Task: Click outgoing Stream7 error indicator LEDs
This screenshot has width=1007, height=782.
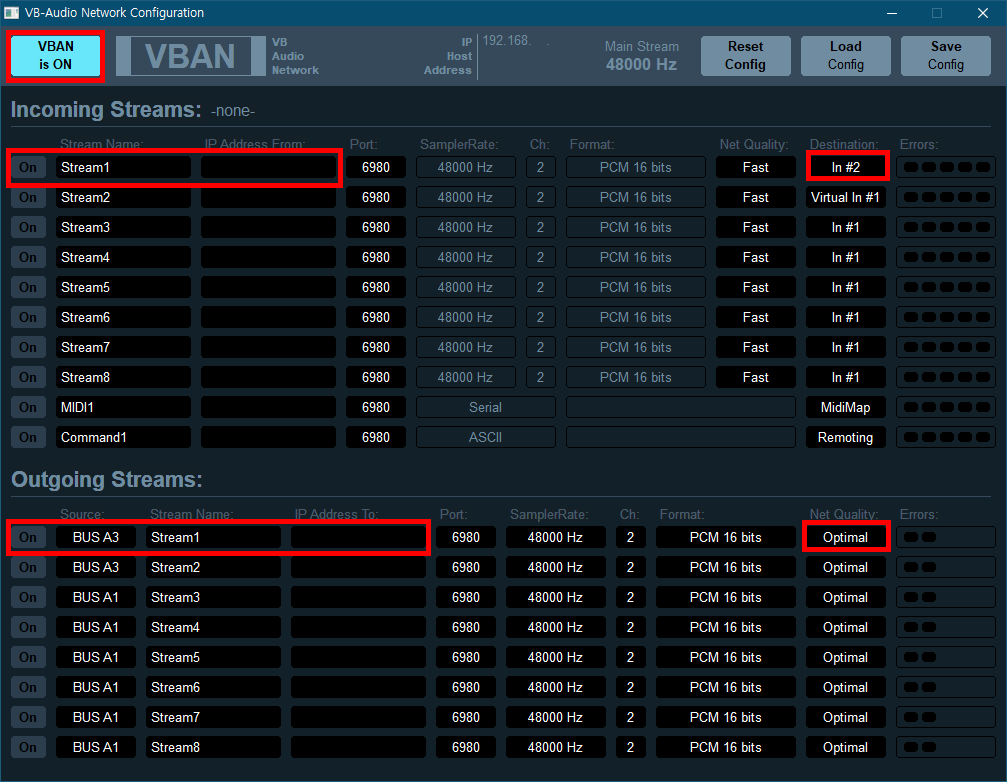Action: (946, 717)
